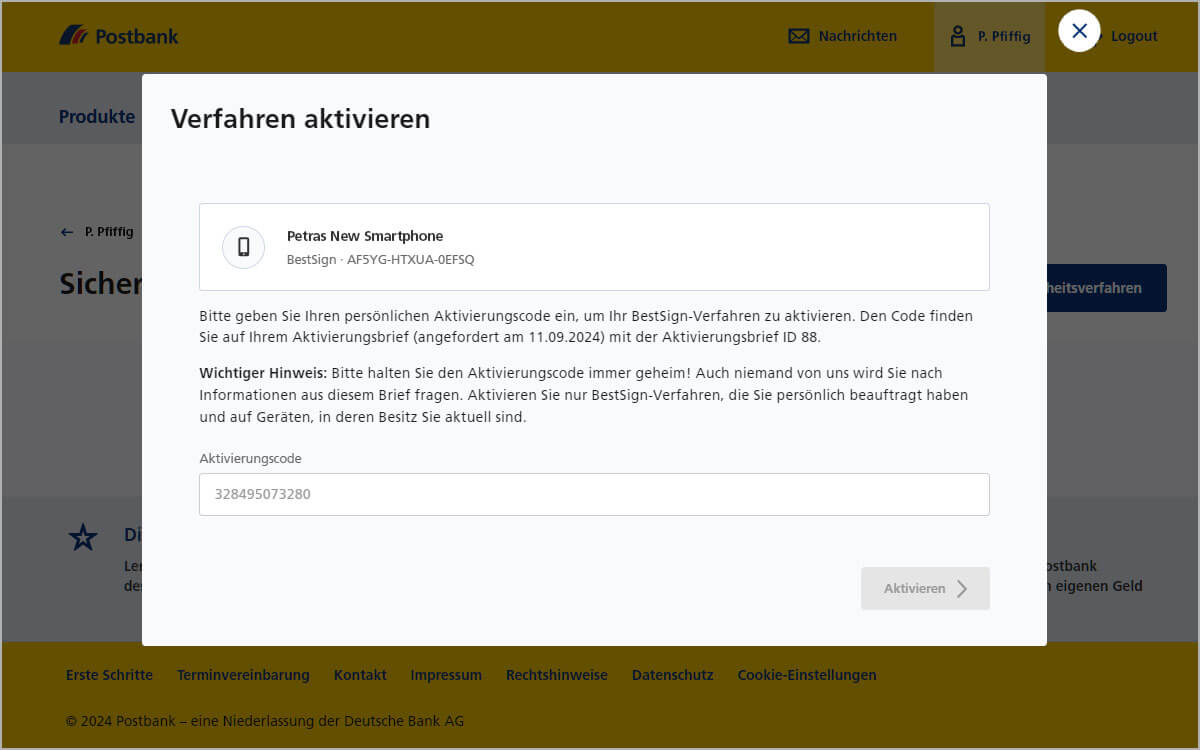Open the Impressum footer link

tap(446, 675)
